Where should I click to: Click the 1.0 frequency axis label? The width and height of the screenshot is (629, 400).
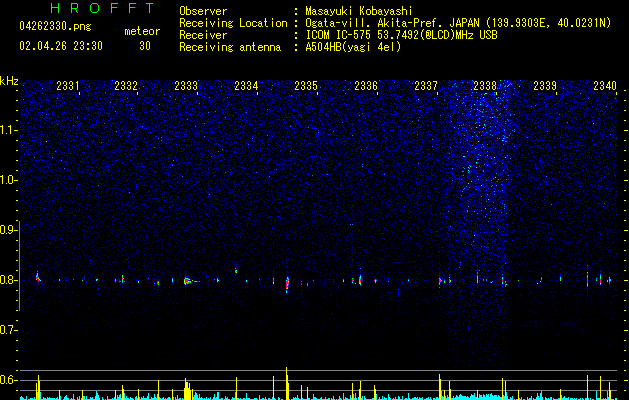(8, 180)
